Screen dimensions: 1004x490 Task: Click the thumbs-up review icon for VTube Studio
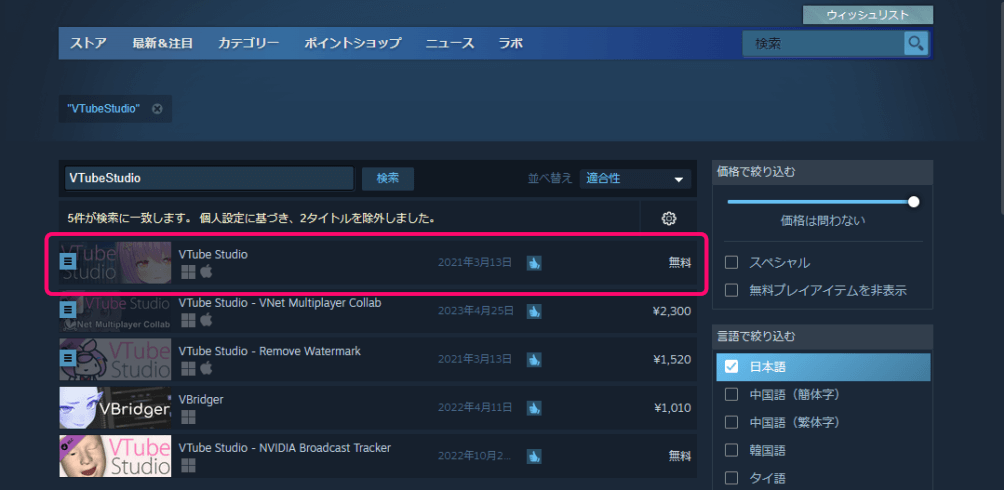point(534,263)
